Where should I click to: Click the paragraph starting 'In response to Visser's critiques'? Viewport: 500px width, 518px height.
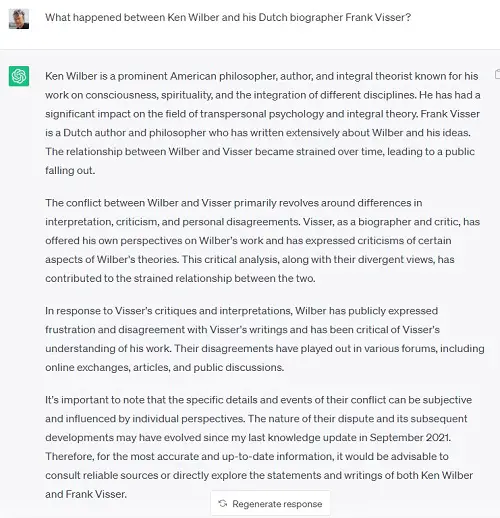coord(265,339)
